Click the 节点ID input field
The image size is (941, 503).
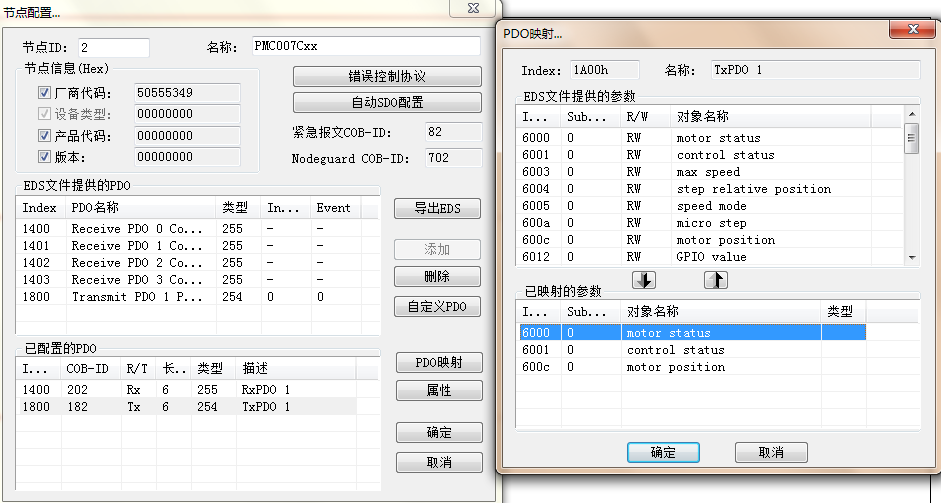112,48
